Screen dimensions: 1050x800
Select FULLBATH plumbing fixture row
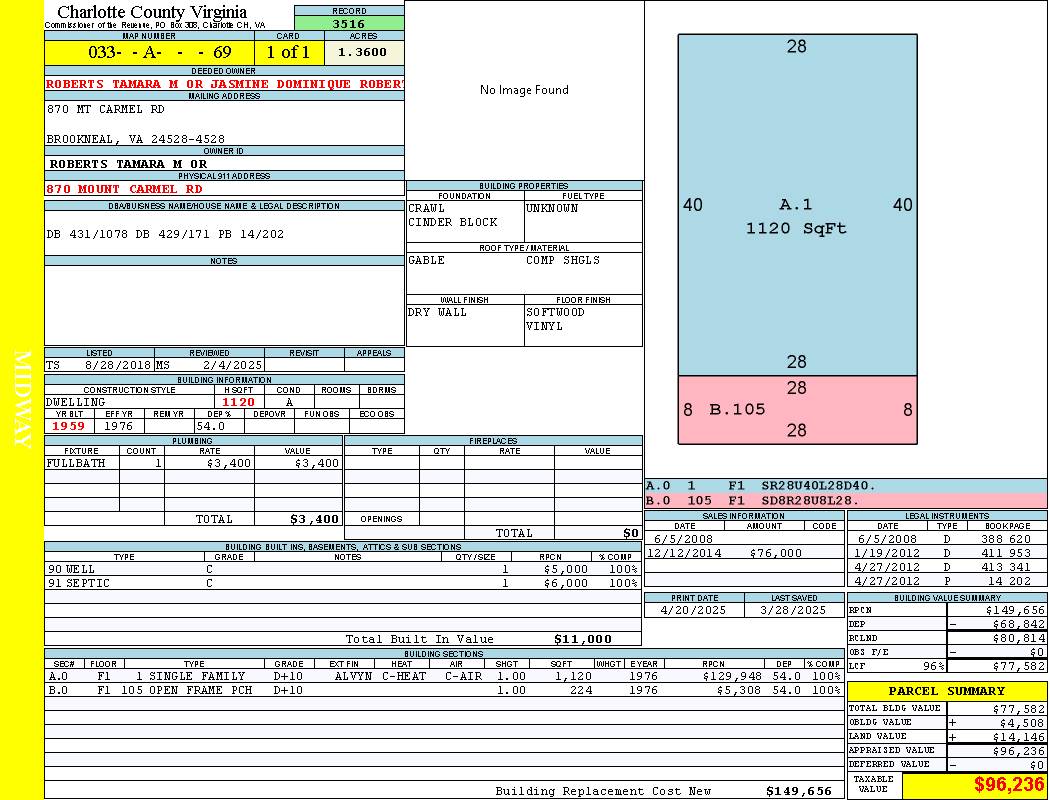[x=194, y=463]
